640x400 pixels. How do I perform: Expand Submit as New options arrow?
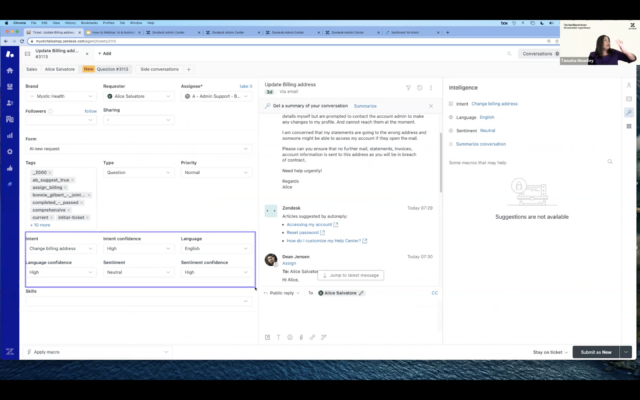[x=626, y=352]
